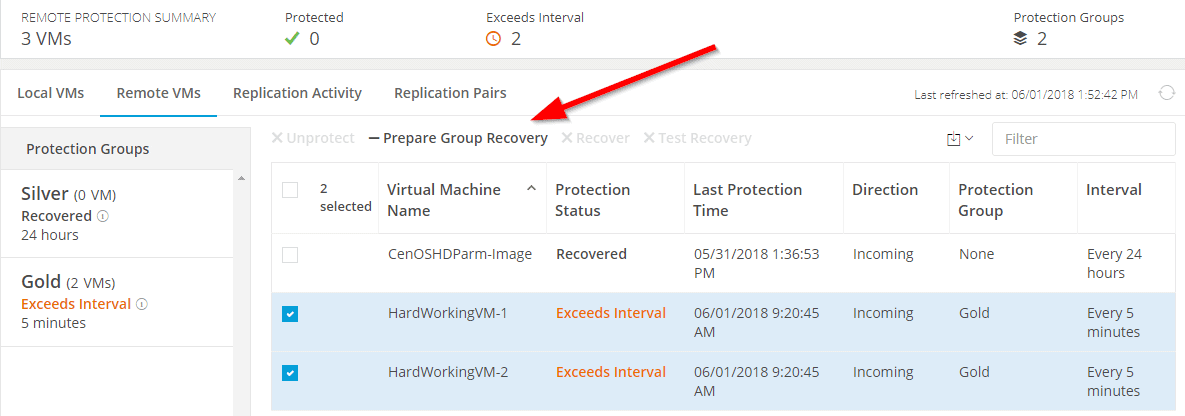Sort by Virtual Machine Name arrow

531,188
